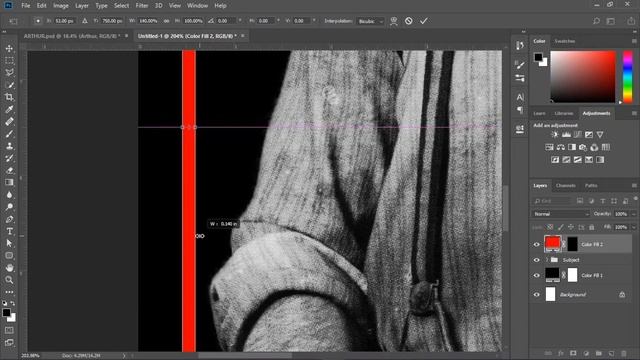The height and width of the screenshot is (360, 640).
Task: Select the Quick Selection tool
Action: click(x=9, y=85)
